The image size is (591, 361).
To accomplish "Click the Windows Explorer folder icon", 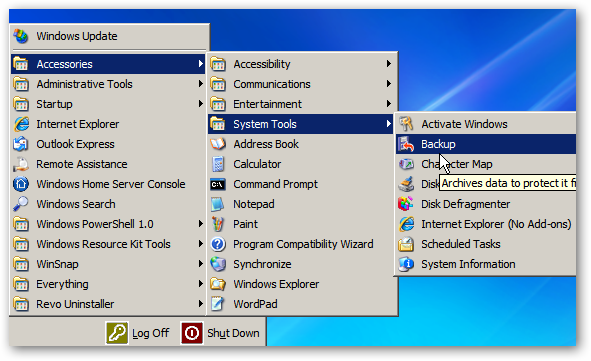I will pos(218,284).
